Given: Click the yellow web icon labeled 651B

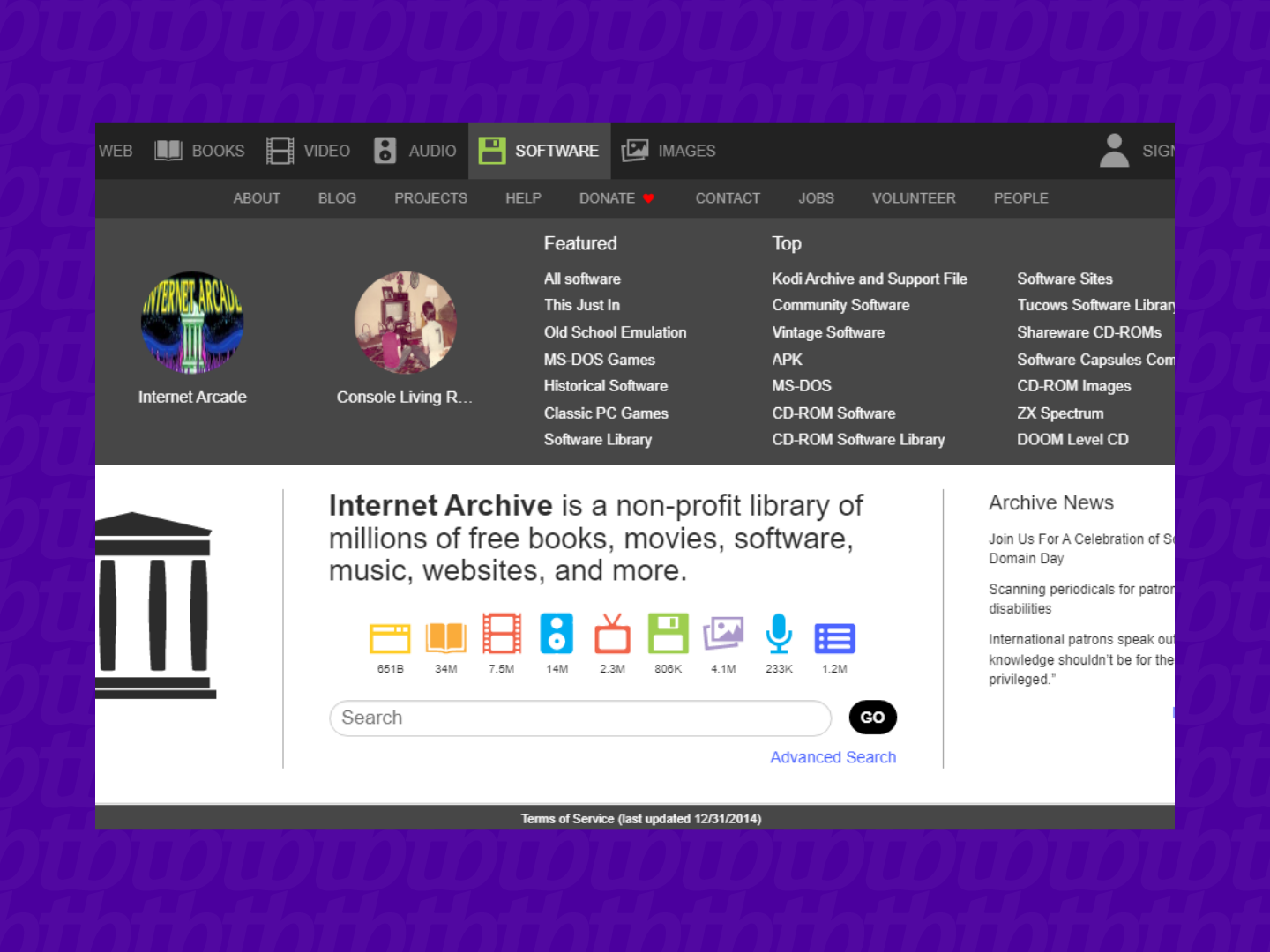Looking at the screenshot, I should (x=390, y=637).
